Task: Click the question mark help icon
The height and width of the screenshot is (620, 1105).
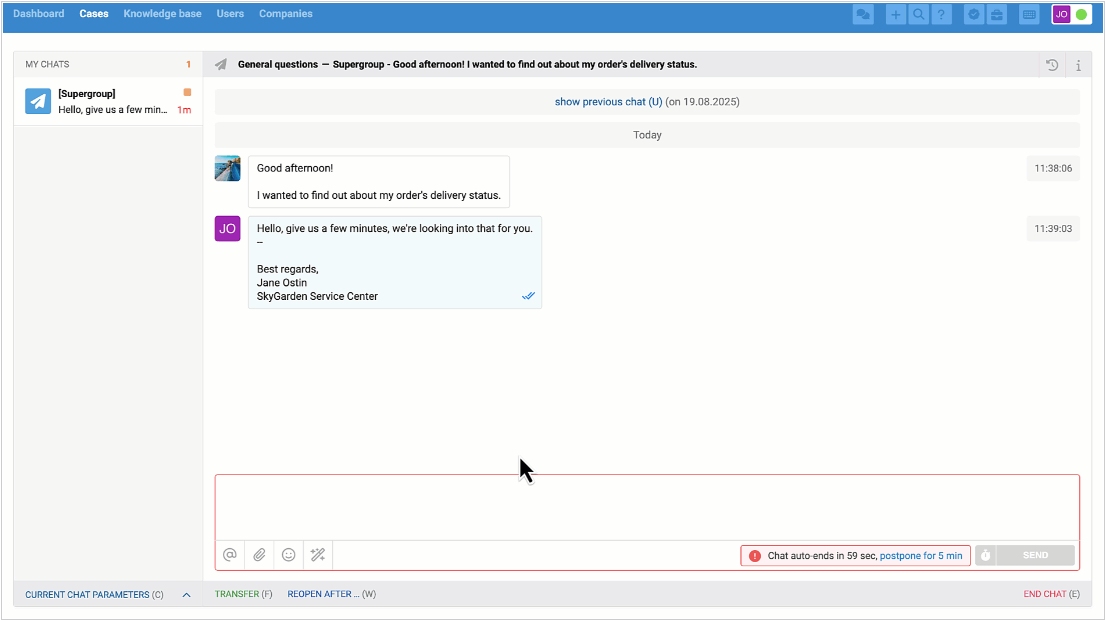Action: click(x=940, y=15)
